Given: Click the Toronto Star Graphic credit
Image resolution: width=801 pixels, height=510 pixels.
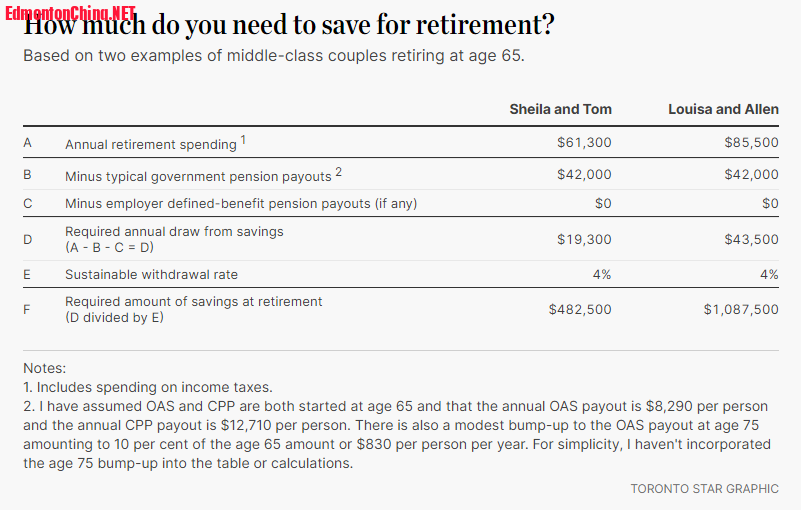Looking at the screenshot, I should [x=704, y=489].
